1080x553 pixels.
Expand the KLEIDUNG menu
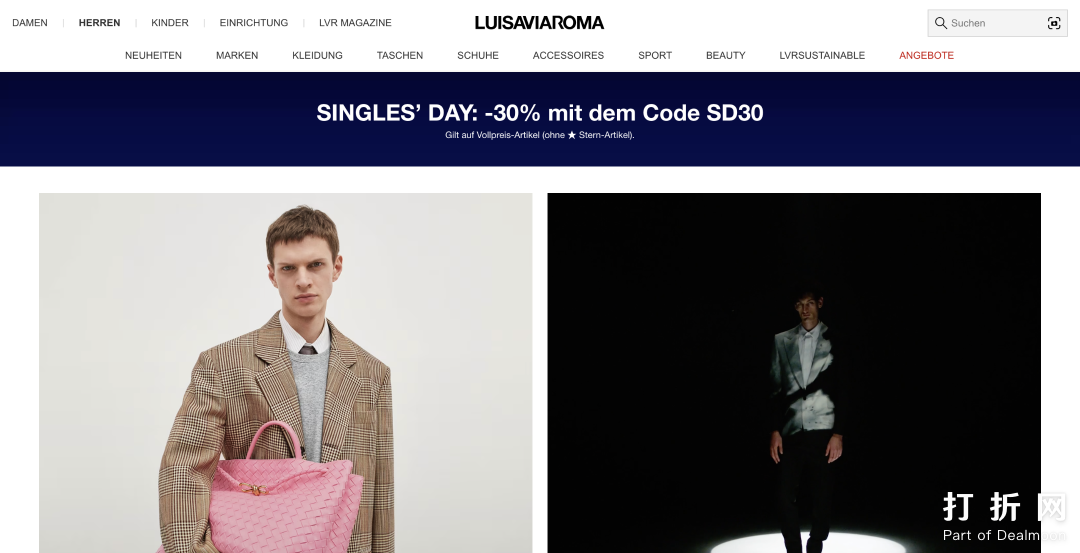[x=317, y=55]
